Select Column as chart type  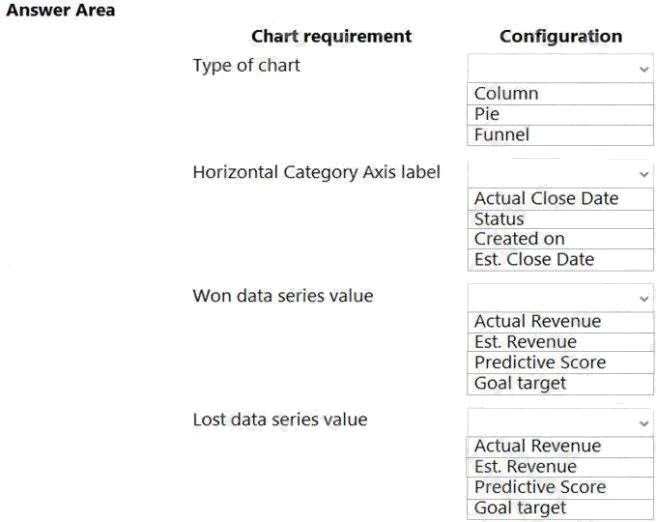point(506,94)
